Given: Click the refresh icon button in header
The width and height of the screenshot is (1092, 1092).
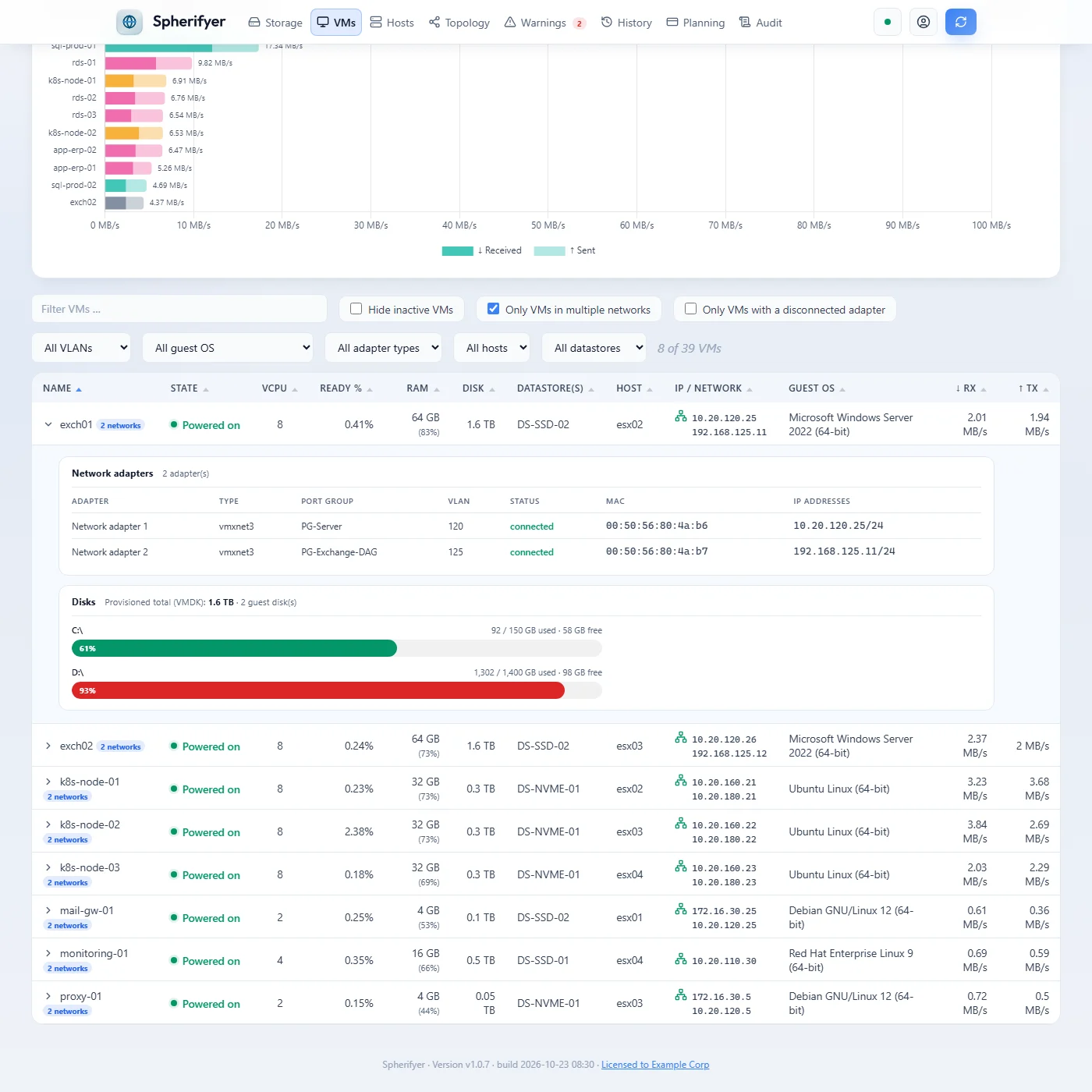Looking at the screenshot, I should 961,22.
